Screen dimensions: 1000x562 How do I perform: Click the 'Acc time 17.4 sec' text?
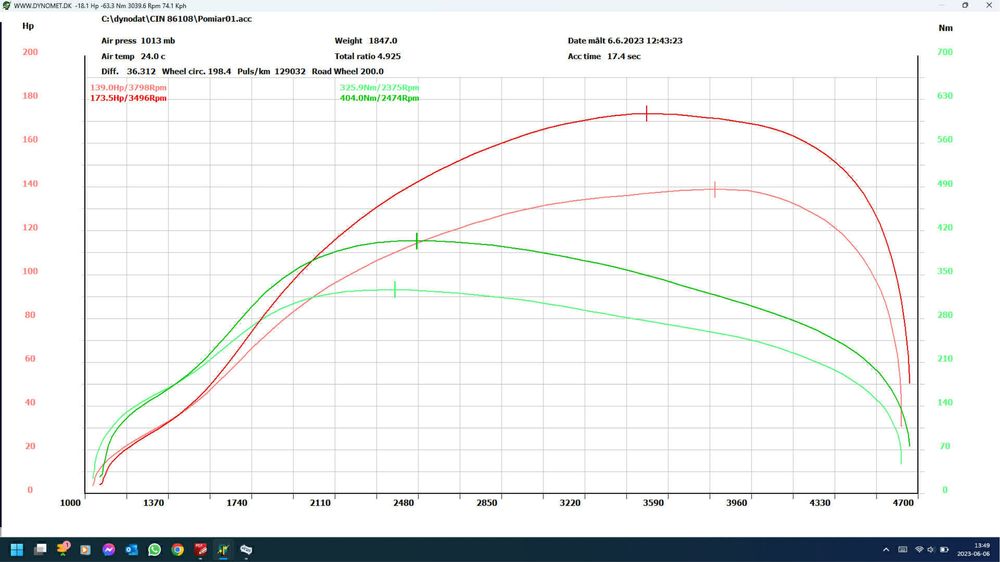point(604,56)
